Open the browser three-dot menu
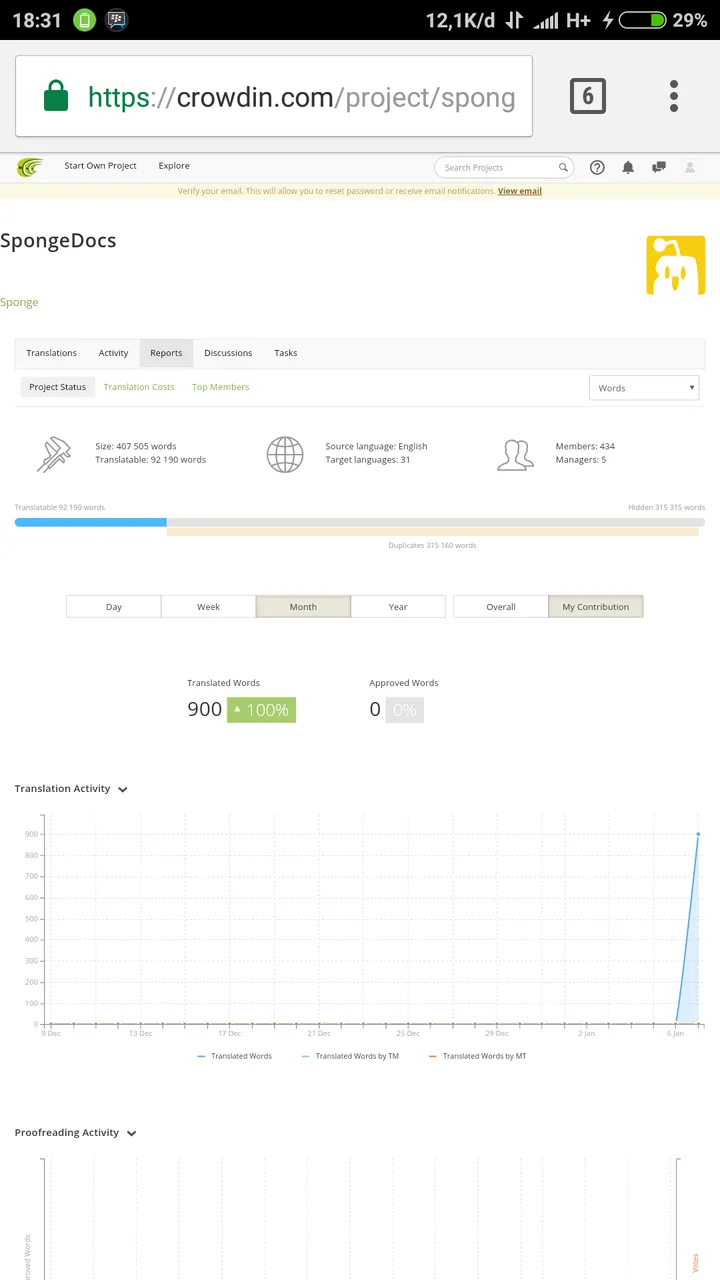Image resolution: width=720 pixels, height=1280 pixels. tap(674, 96)
